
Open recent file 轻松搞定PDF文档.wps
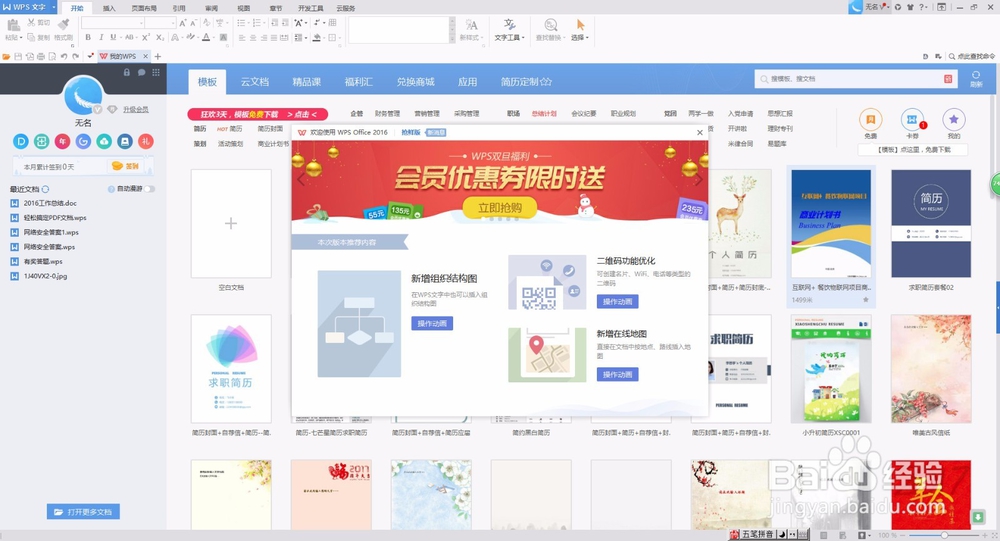[55, 218]
